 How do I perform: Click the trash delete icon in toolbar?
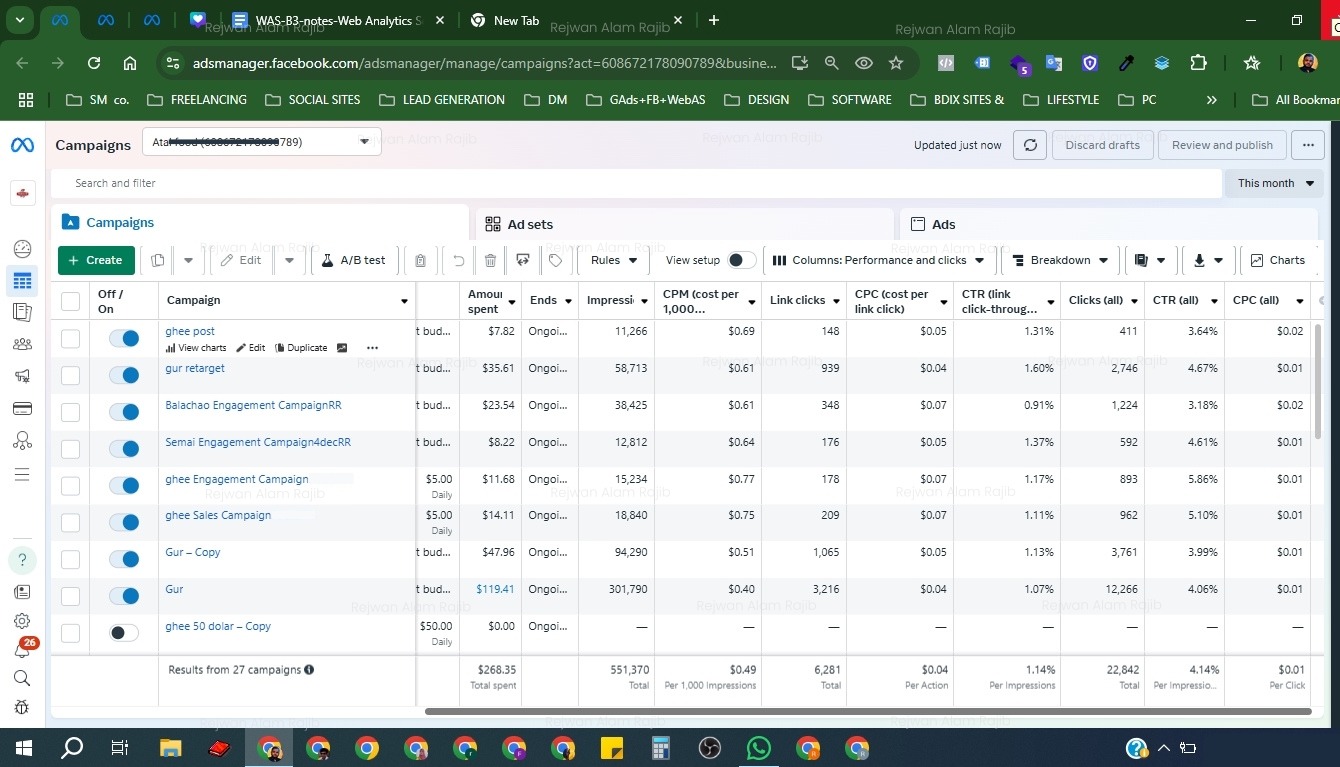(x=490, y=260)
